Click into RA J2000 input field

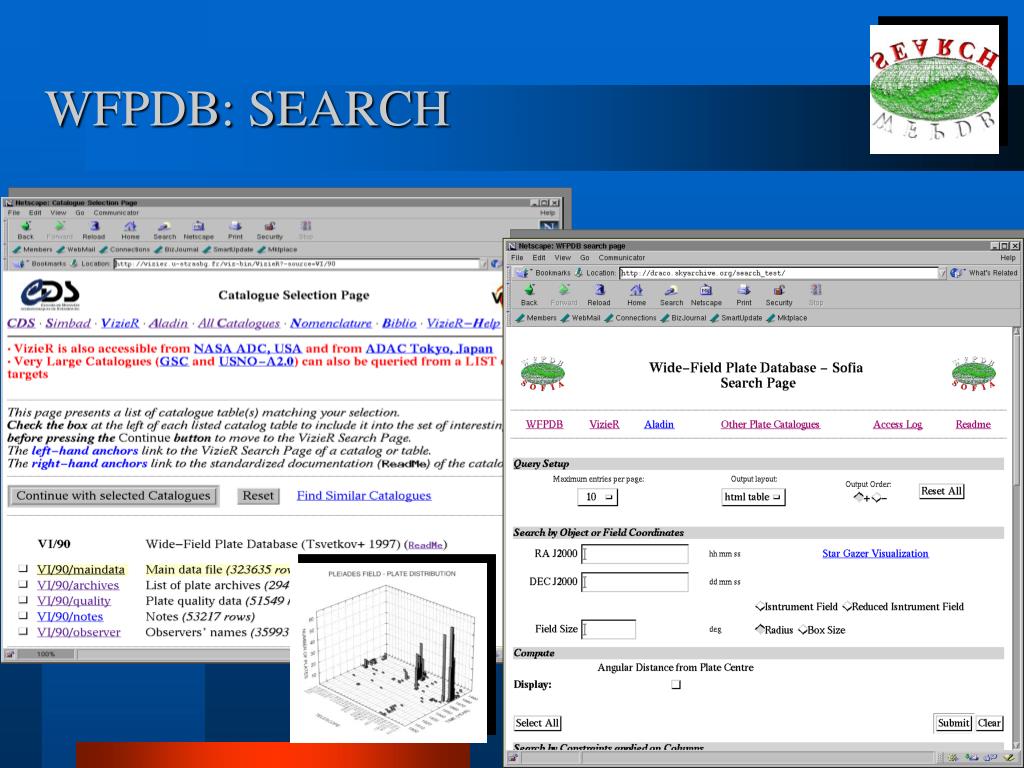(x=635, y=554)
